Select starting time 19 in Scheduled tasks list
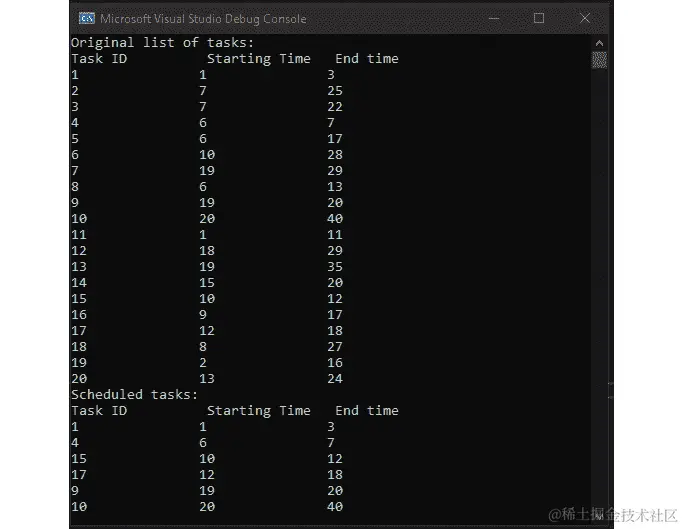Image resolution: width=683 pixels, height=529 pixels. pos(207,491)
